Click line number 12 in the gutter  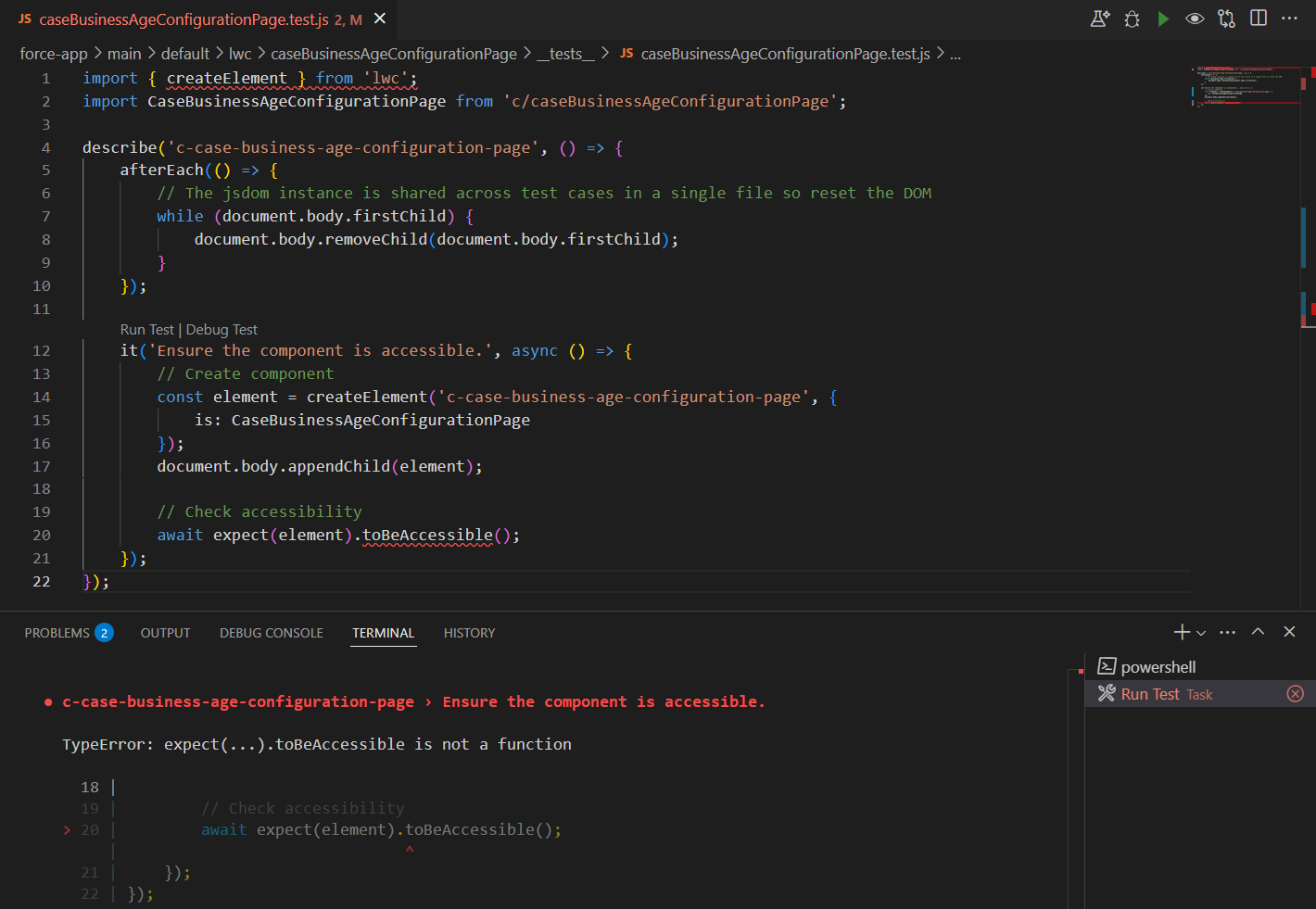click(42, 350)
